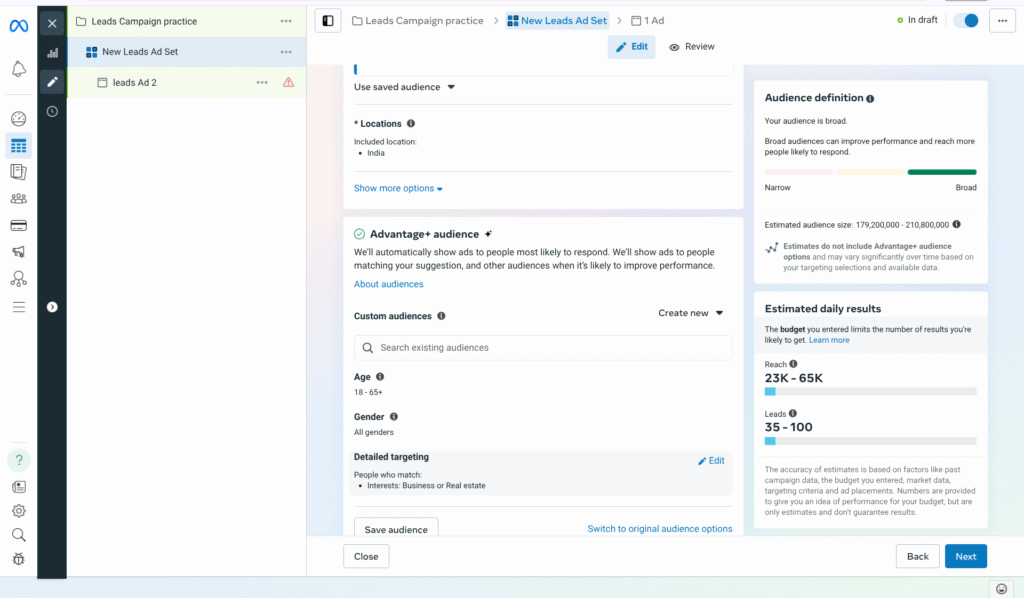Open the campaigns table grid icon

(x=18, y=146)
